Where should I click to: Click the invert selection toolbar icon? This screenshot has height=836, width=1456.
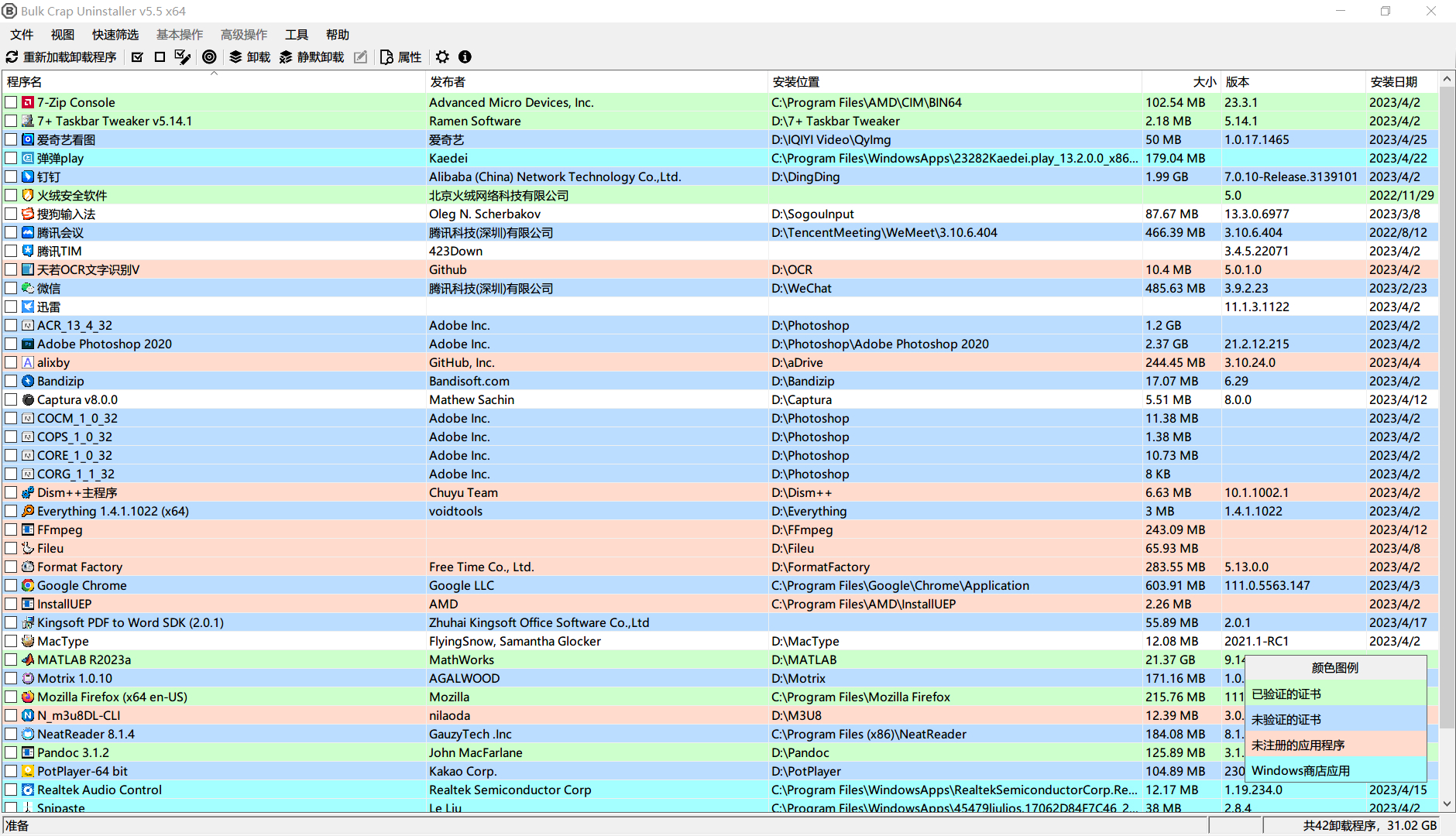(183, 57)
